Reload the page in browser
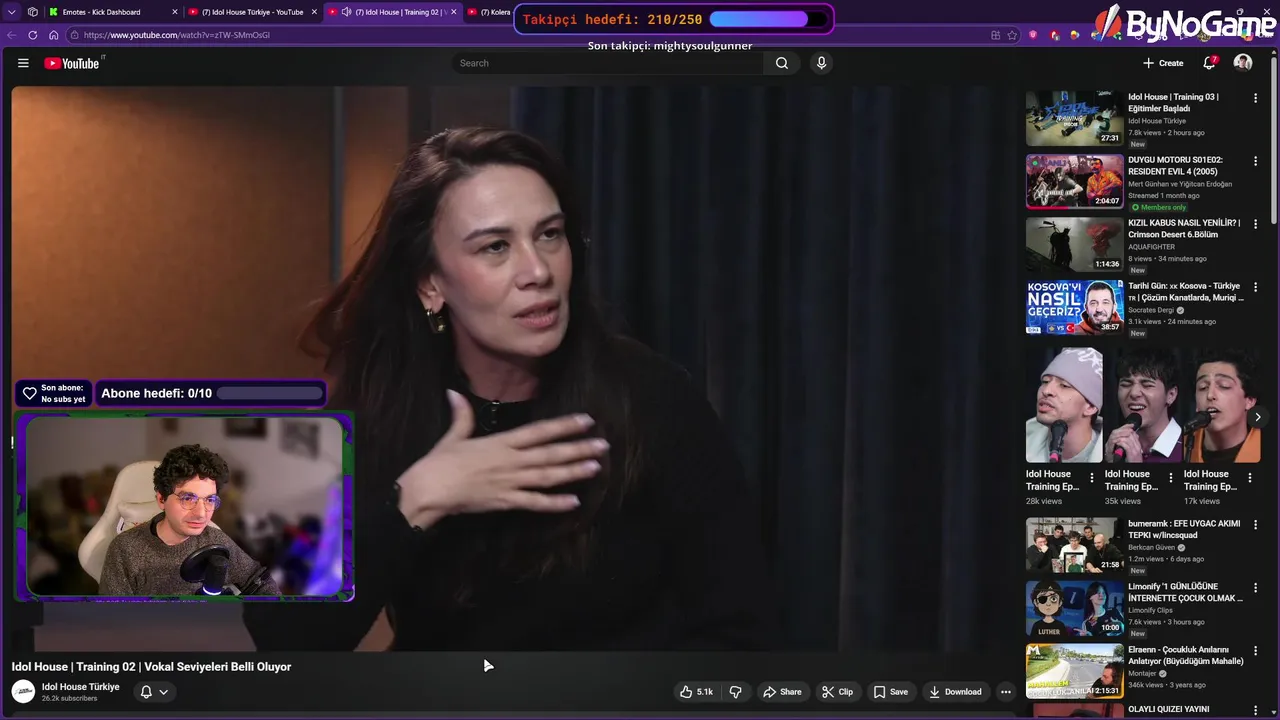Viewport: 1280px width, 720px height. pos(32,35)
